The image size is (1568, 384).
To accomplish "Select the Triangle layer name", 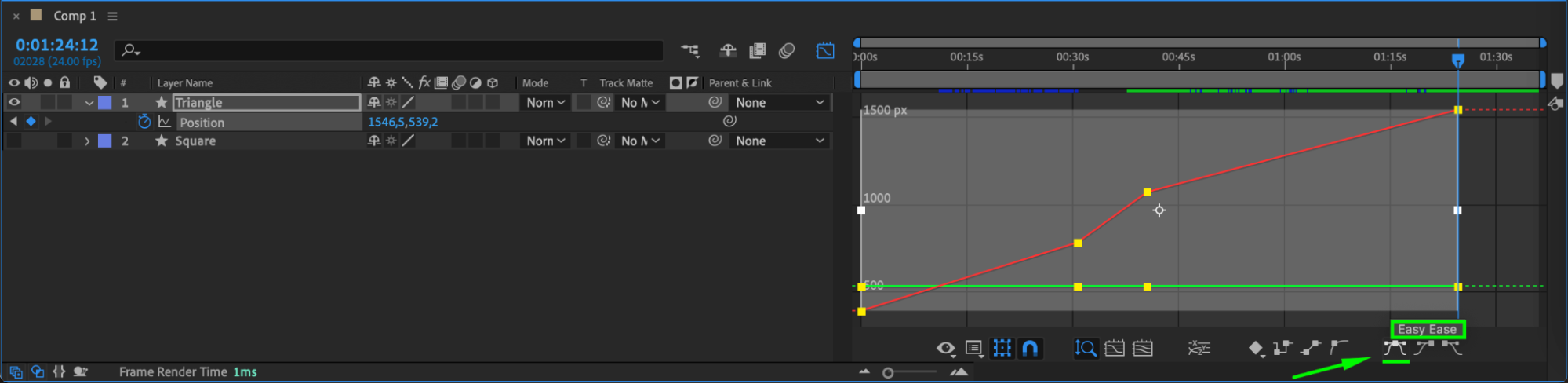I will tap(198, 102).
